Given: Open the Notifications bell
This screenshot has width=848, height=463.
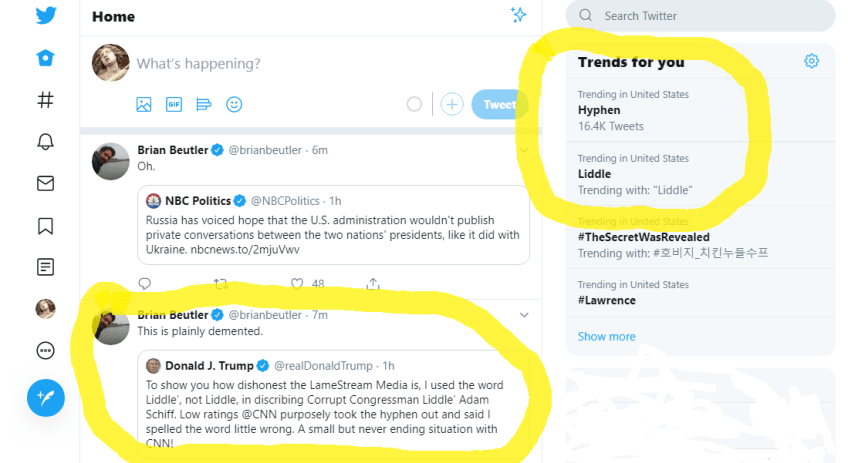Looking at the screenshot, I should (45, 141).
